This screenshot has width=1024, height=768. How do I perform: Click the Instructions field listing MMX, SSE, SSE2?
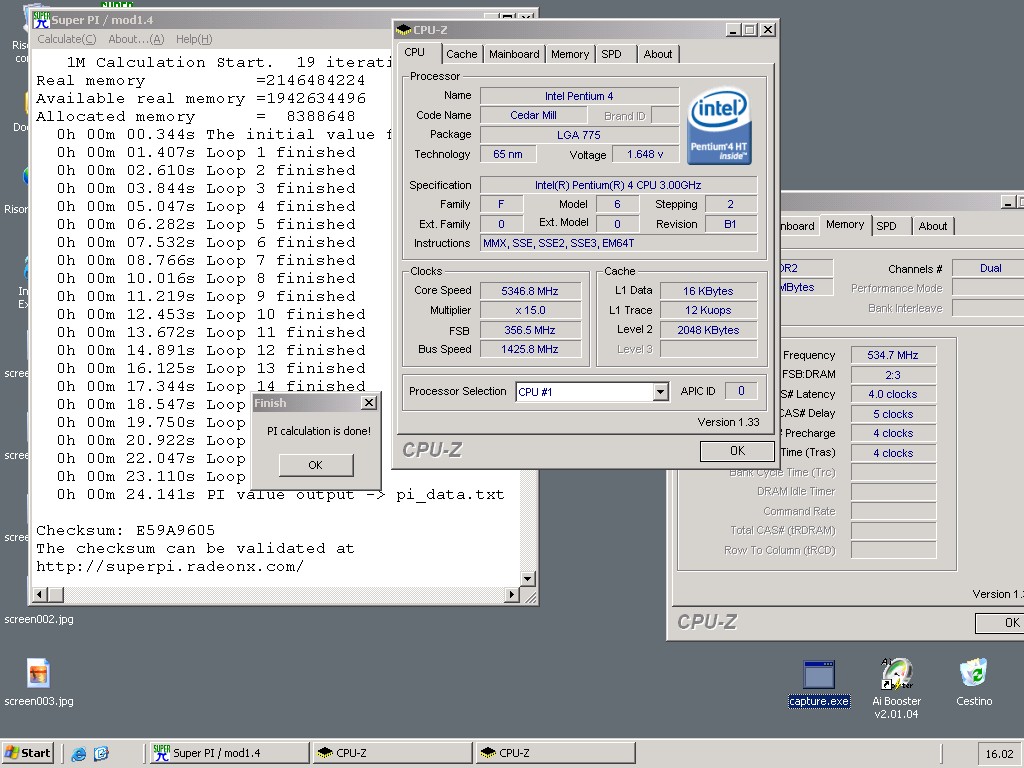click(x=618, y=244)
